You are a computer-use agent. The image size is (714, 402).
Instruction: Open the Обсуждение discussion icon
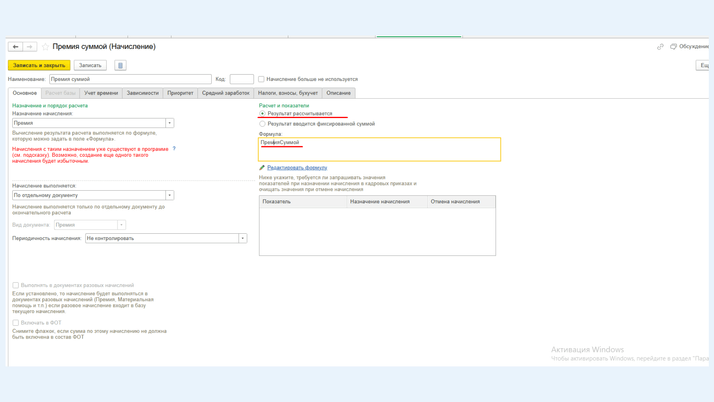673,47
